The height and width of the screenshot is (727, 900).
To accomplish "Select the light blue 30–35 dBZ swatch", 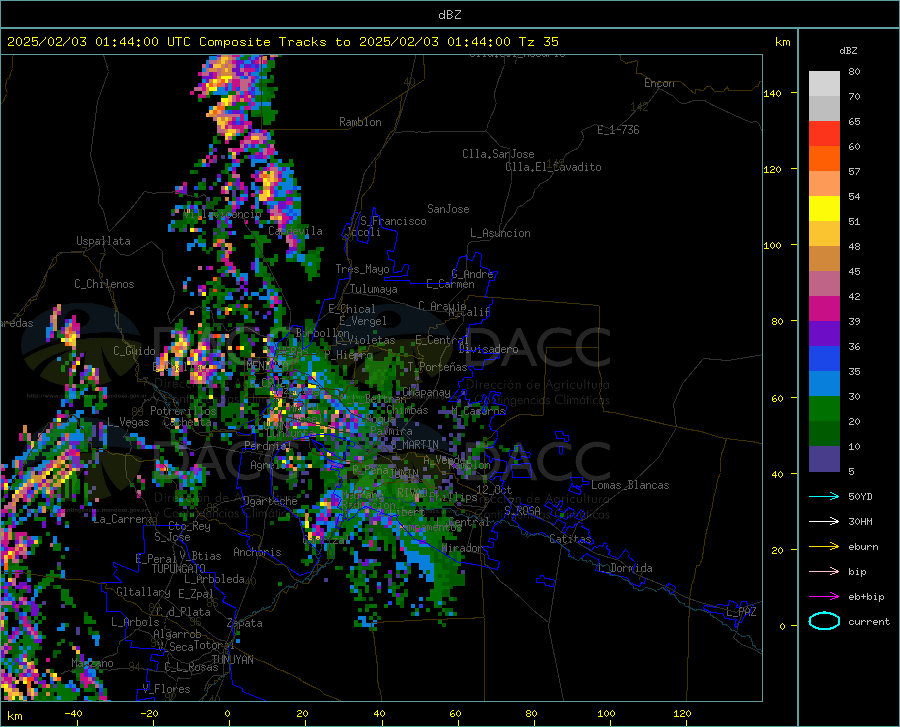I will pyautogui.click(x=824, y=384).
